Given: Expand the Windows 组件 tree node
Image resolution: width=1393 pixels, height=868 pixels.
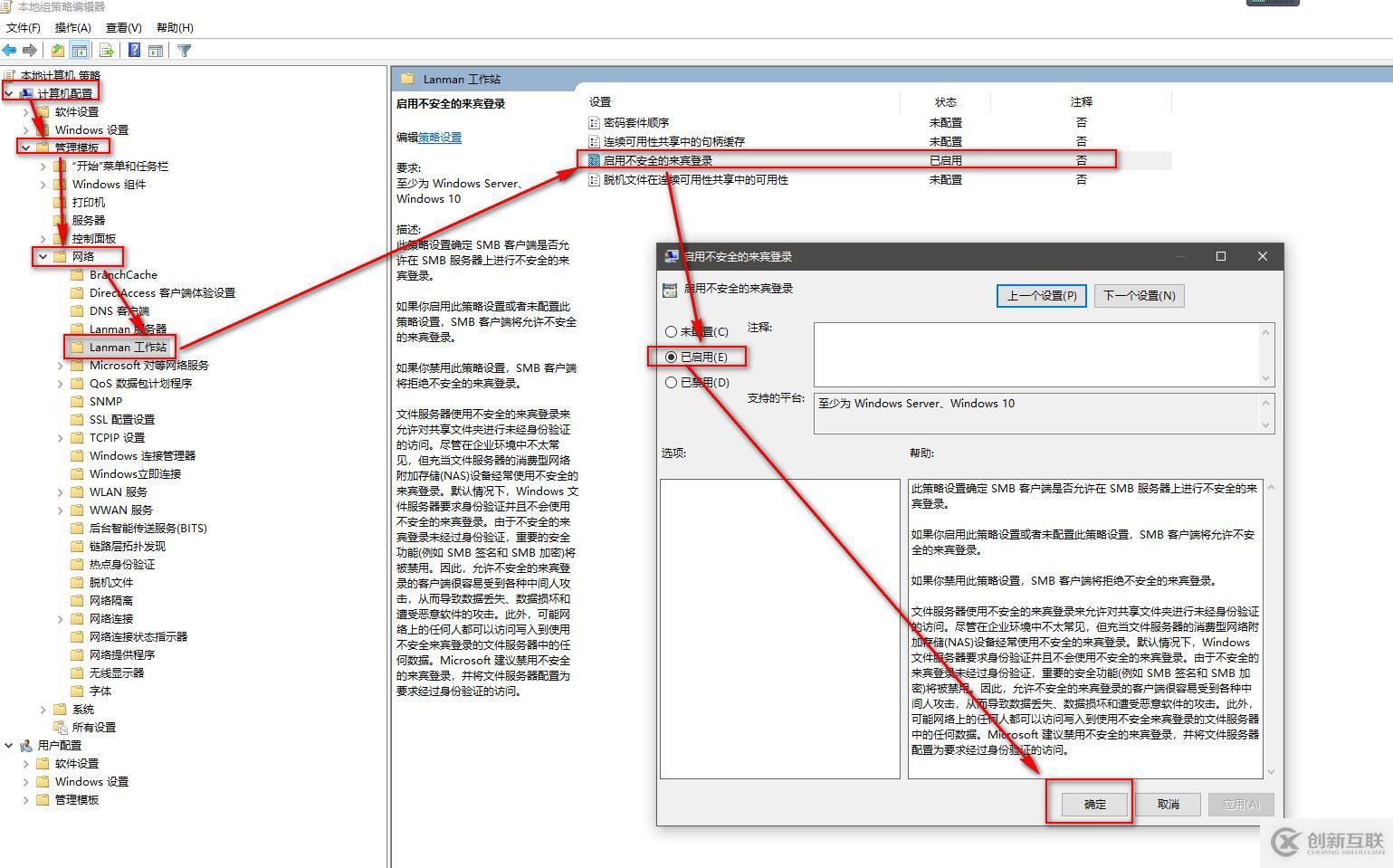Looking at the screenshot, I should 43,184.
